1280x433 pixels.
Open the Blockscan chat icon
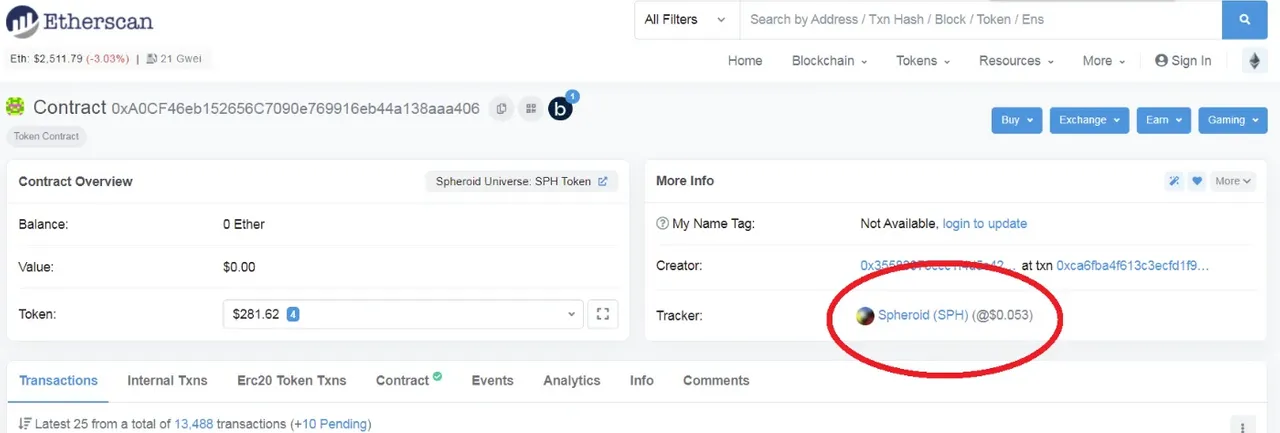(561, 108)
